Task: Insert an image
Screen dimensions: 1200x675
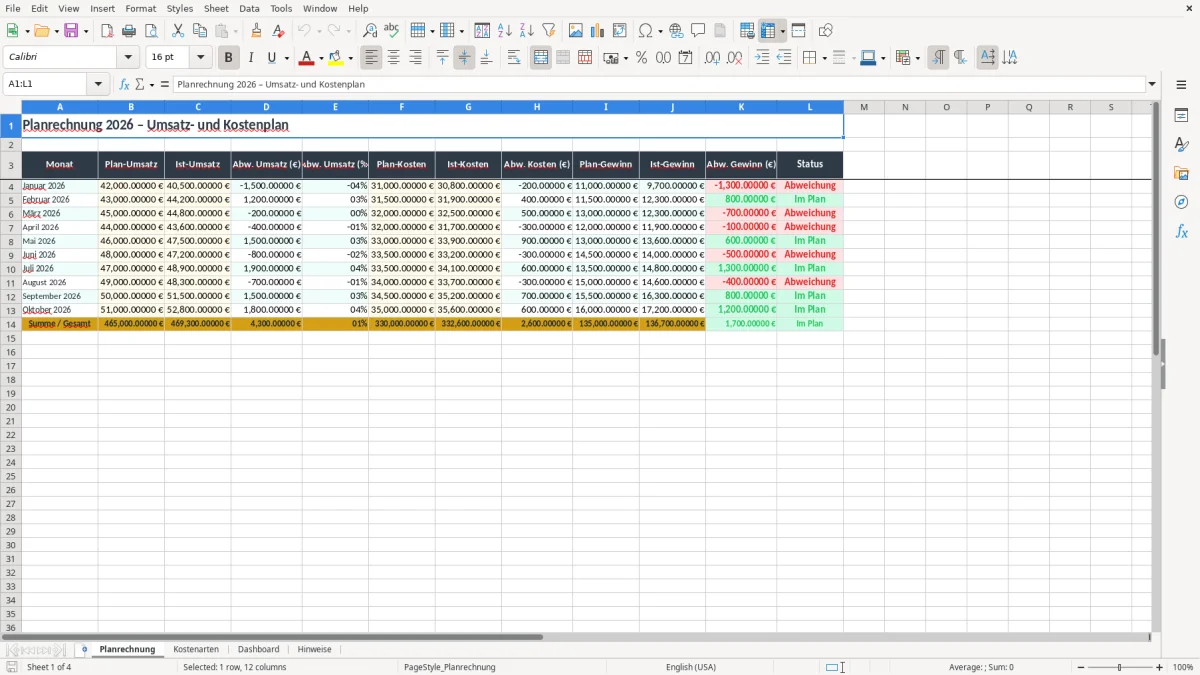Action: click(x=576, y=31)
